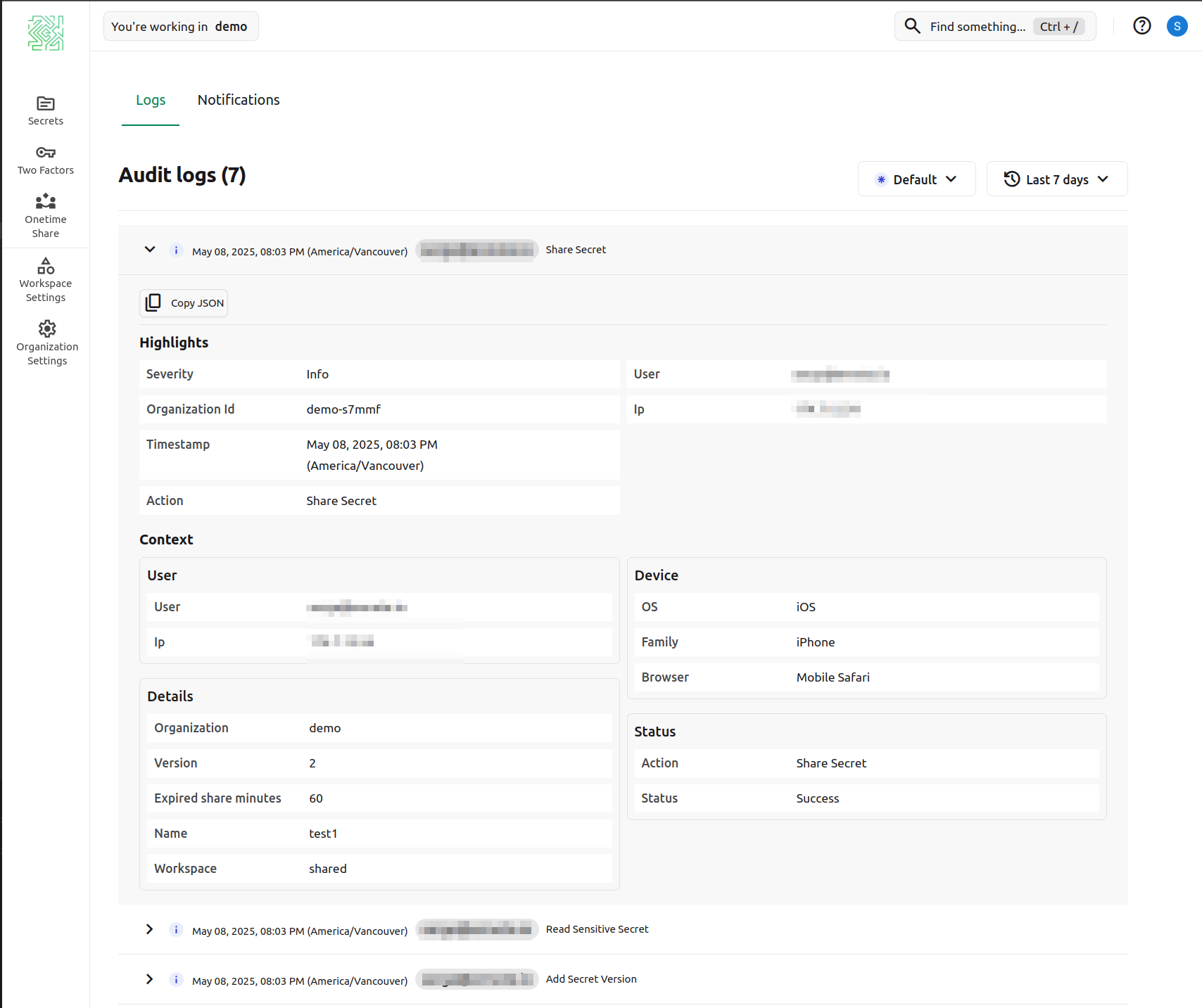
Task: Click the Highlights Action value Share Secret
Action: pos(341,501)
